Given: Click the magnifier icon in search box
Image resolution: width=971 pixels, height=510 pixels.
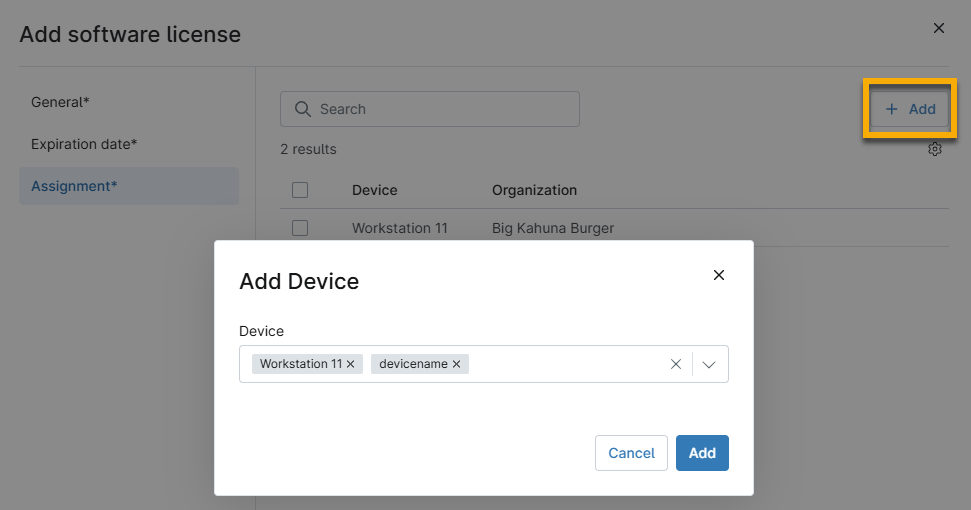Looking at the screenshot, I should tap(301, 109).
